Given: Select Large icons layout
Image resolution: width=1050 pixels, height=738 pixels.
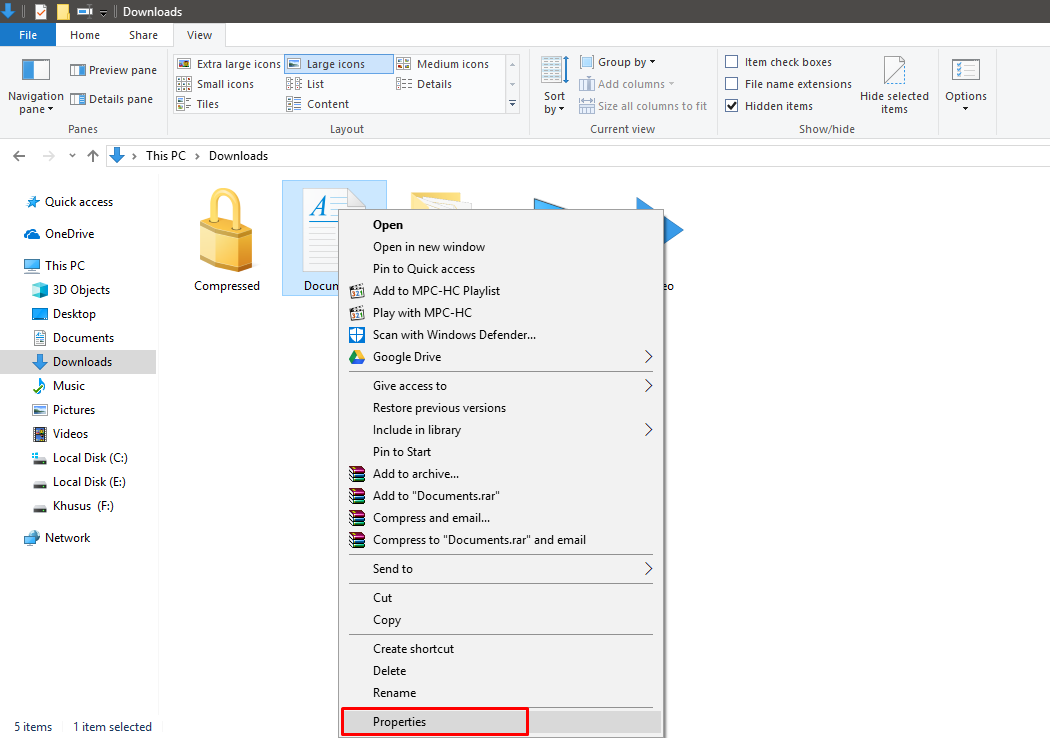Looking at the screenshot, I should tap(338, 64).
